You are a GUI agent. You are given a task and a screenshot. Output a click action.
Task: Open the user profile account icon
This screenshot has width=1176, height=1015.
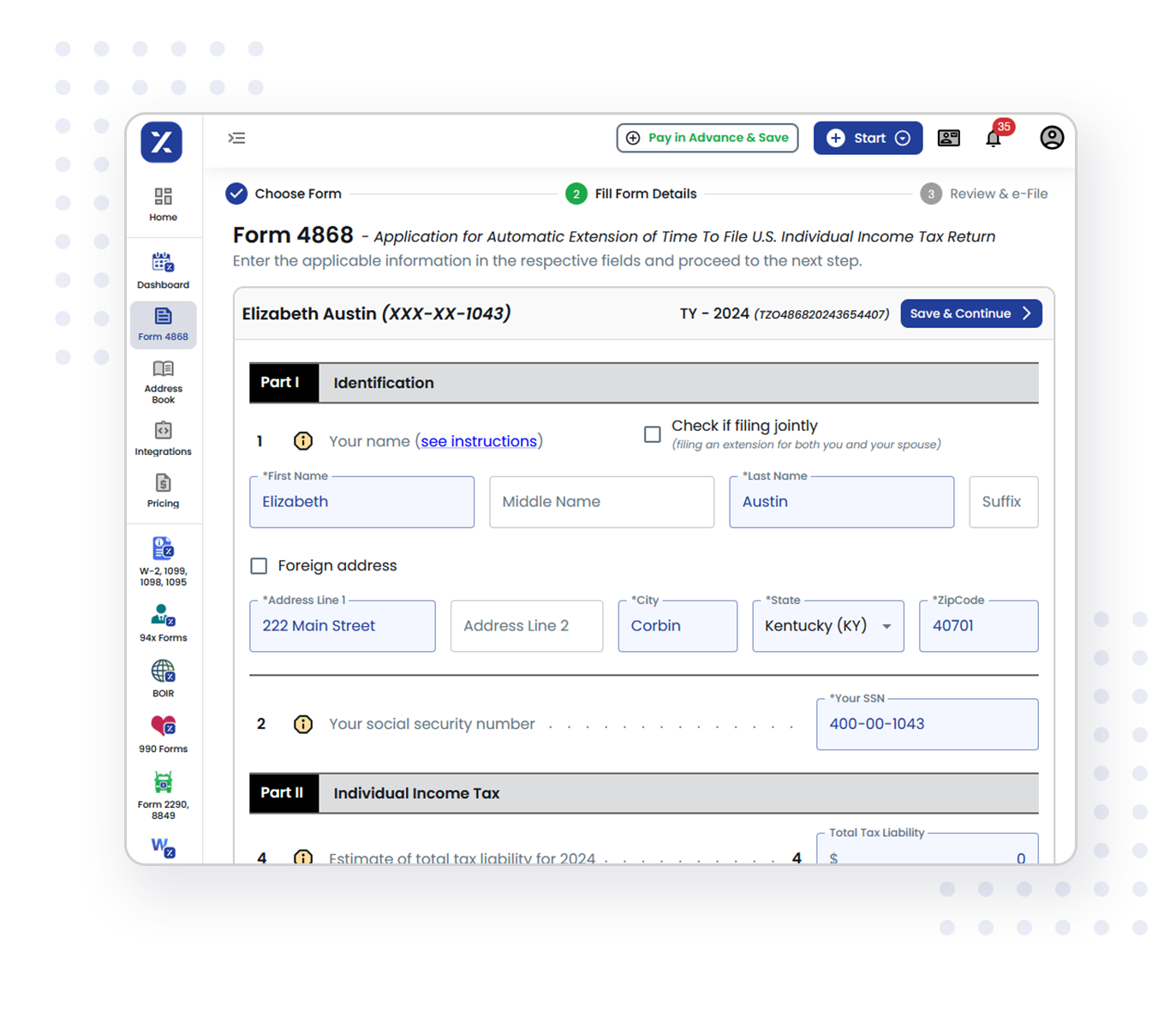coord(1051,138)
